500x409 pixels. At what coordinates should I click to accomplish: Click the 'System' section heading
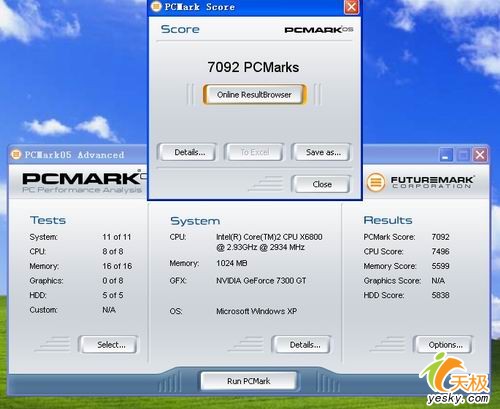click(x=195, y=221)
